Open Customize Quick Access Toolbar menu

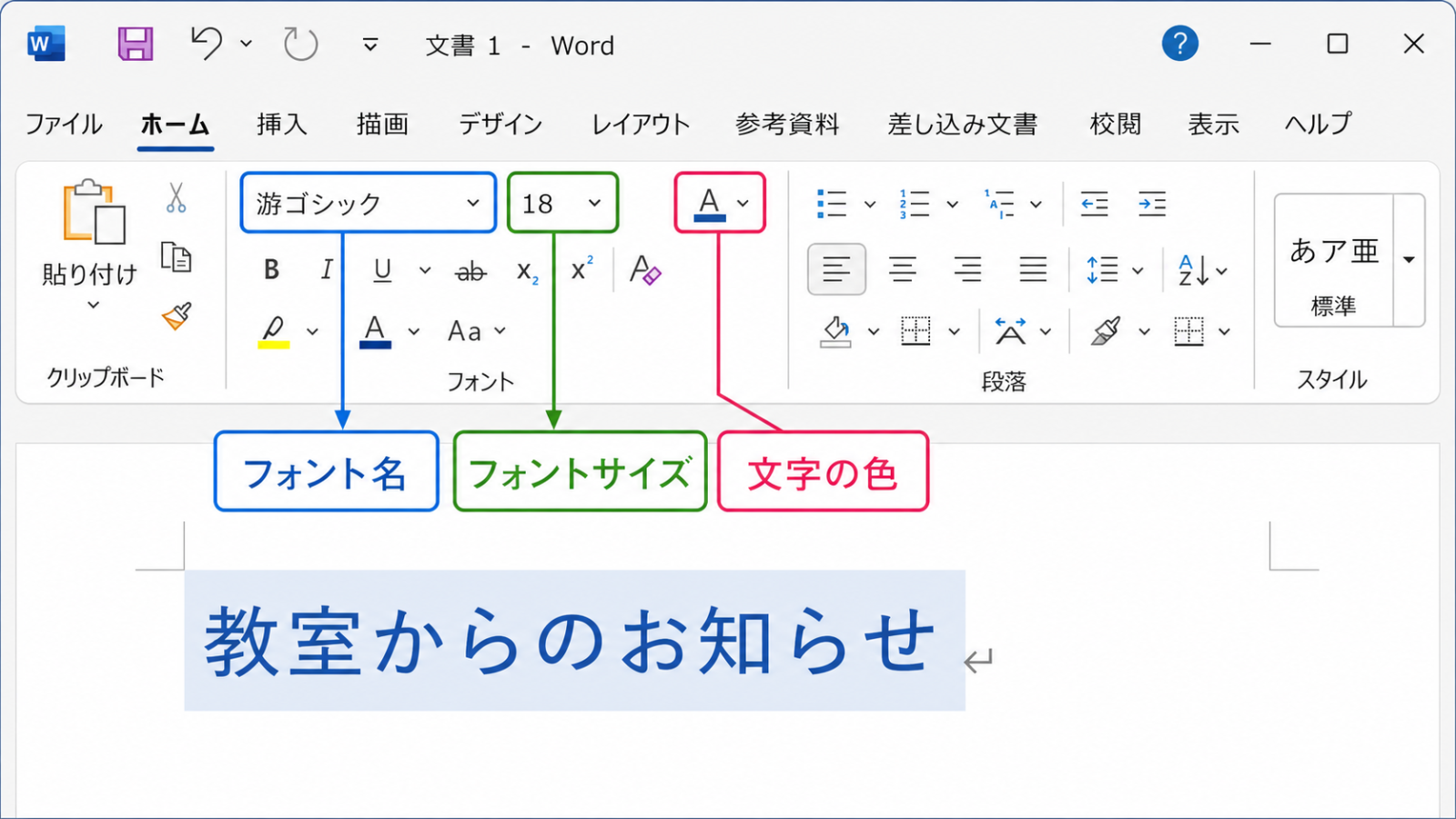pos(369,45)
